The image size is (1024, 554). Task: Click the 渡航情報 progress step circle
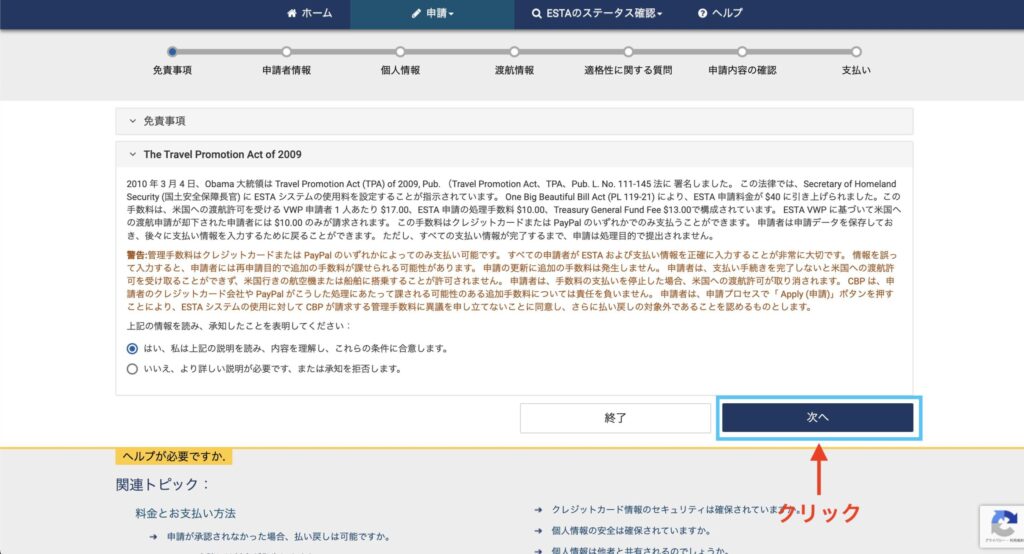coord(514,51)
